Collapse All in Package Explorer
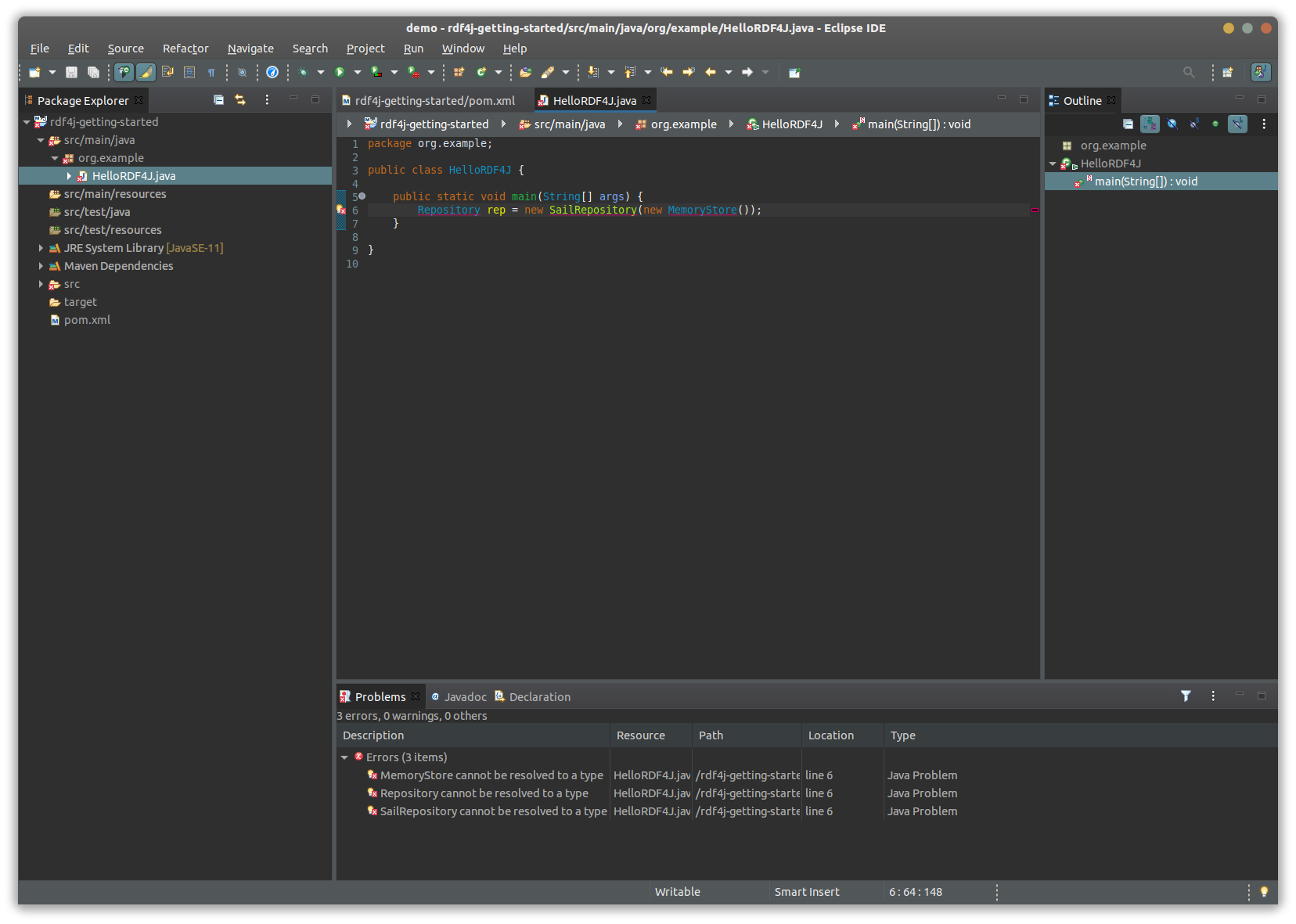1296x924 pixels. pos(218,99)
